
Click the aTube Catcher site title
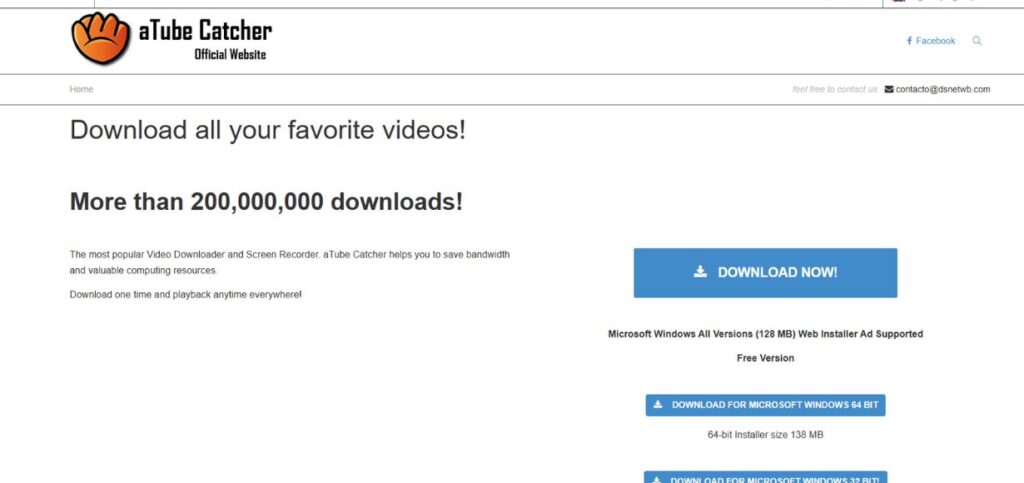(x=205, y=30)
